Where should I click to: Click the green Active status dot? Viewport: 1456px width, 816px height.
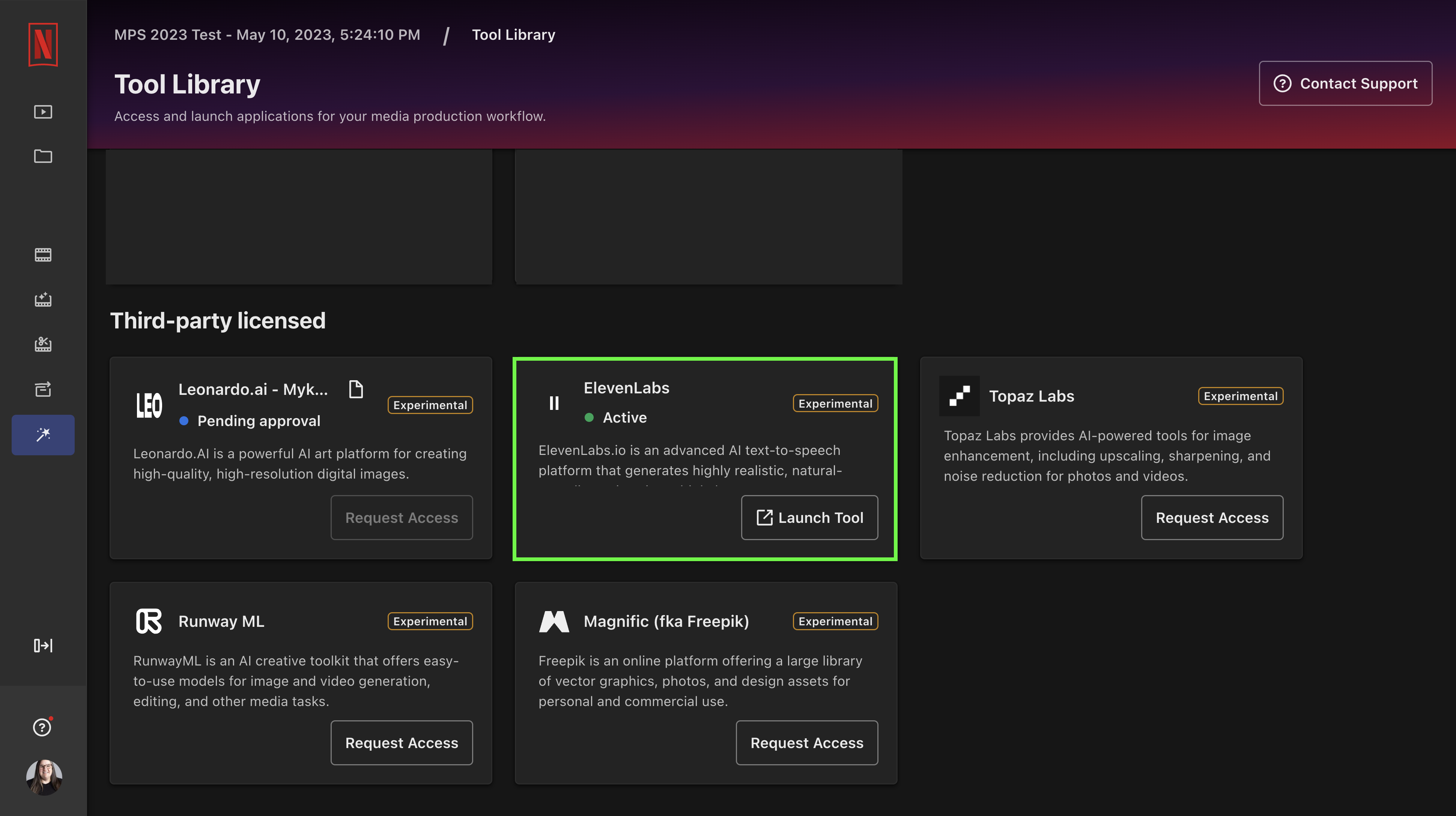tap(589, 417)
